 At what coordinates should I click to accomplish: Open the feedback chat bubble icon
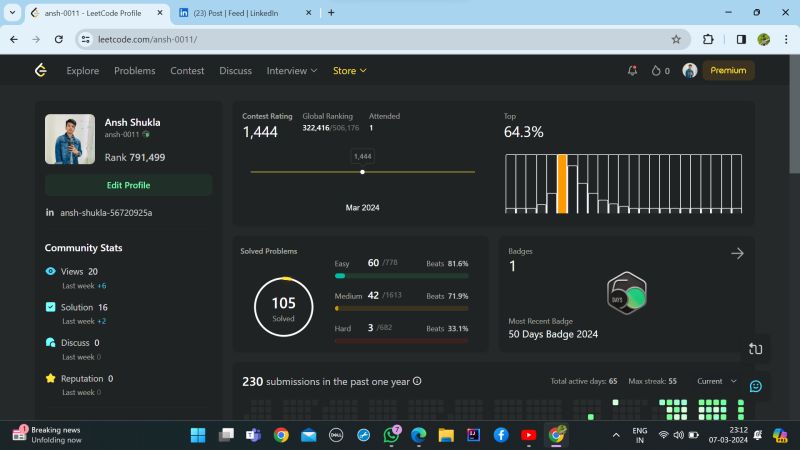pyautogui.click(x=756, y=386)
